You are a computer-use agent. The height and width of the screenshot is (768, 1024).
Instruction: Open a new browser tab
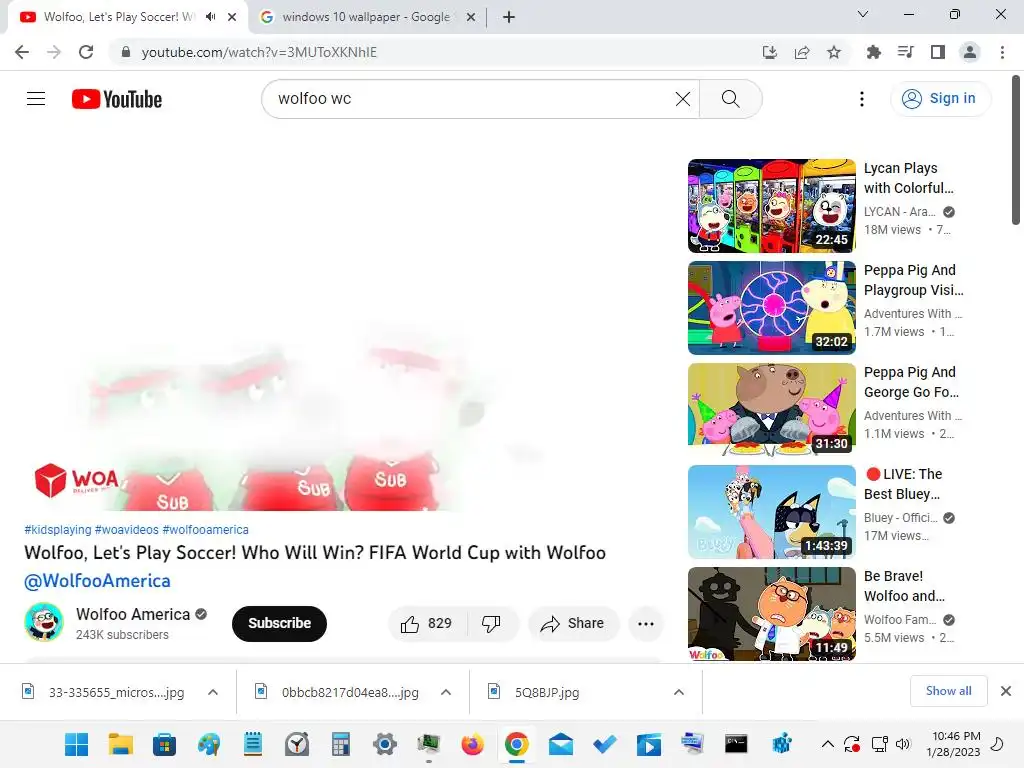509,17
